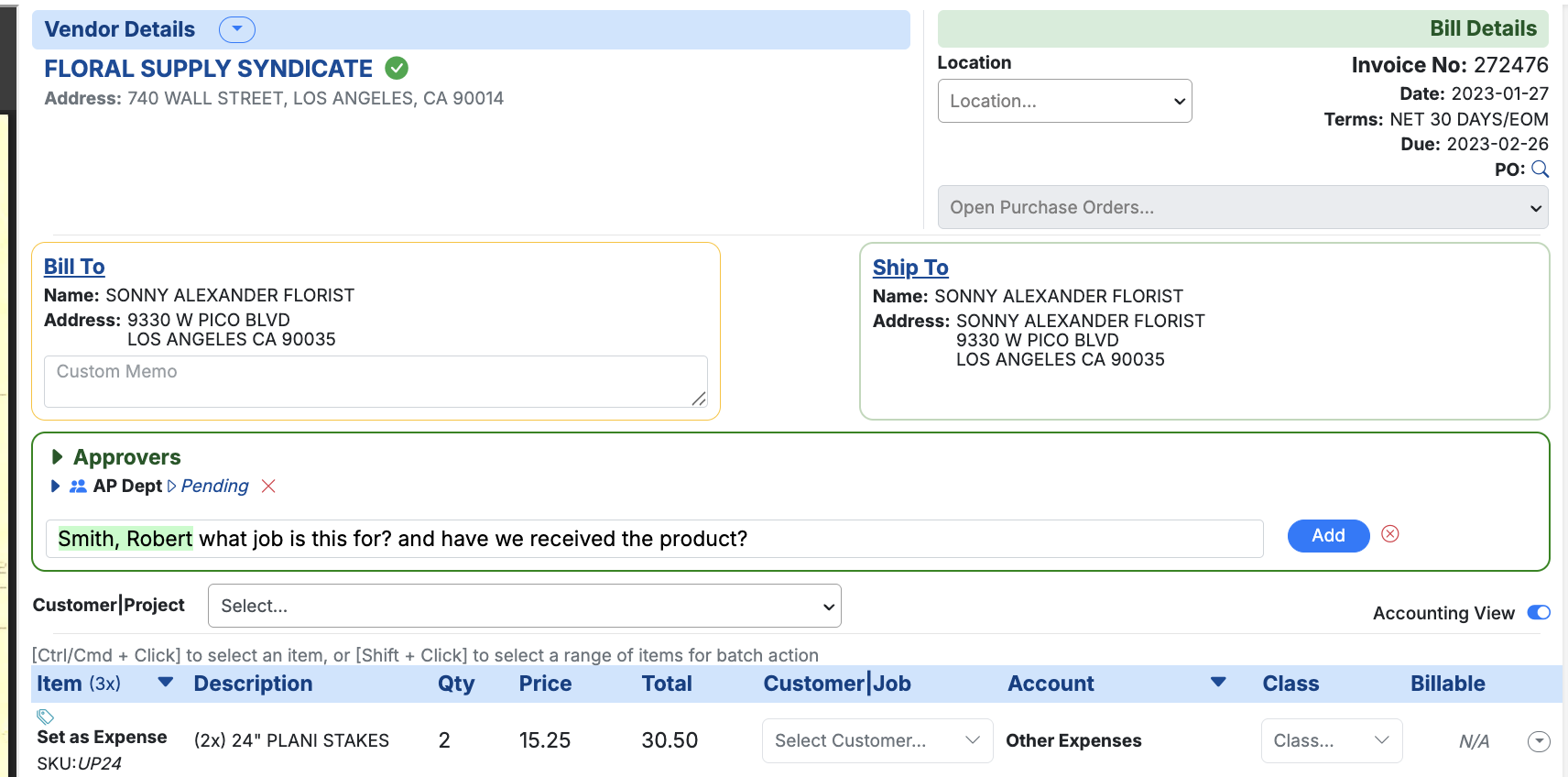Open the Location dropdown
1568x777 pixels.
click(x=1064, y=101)
